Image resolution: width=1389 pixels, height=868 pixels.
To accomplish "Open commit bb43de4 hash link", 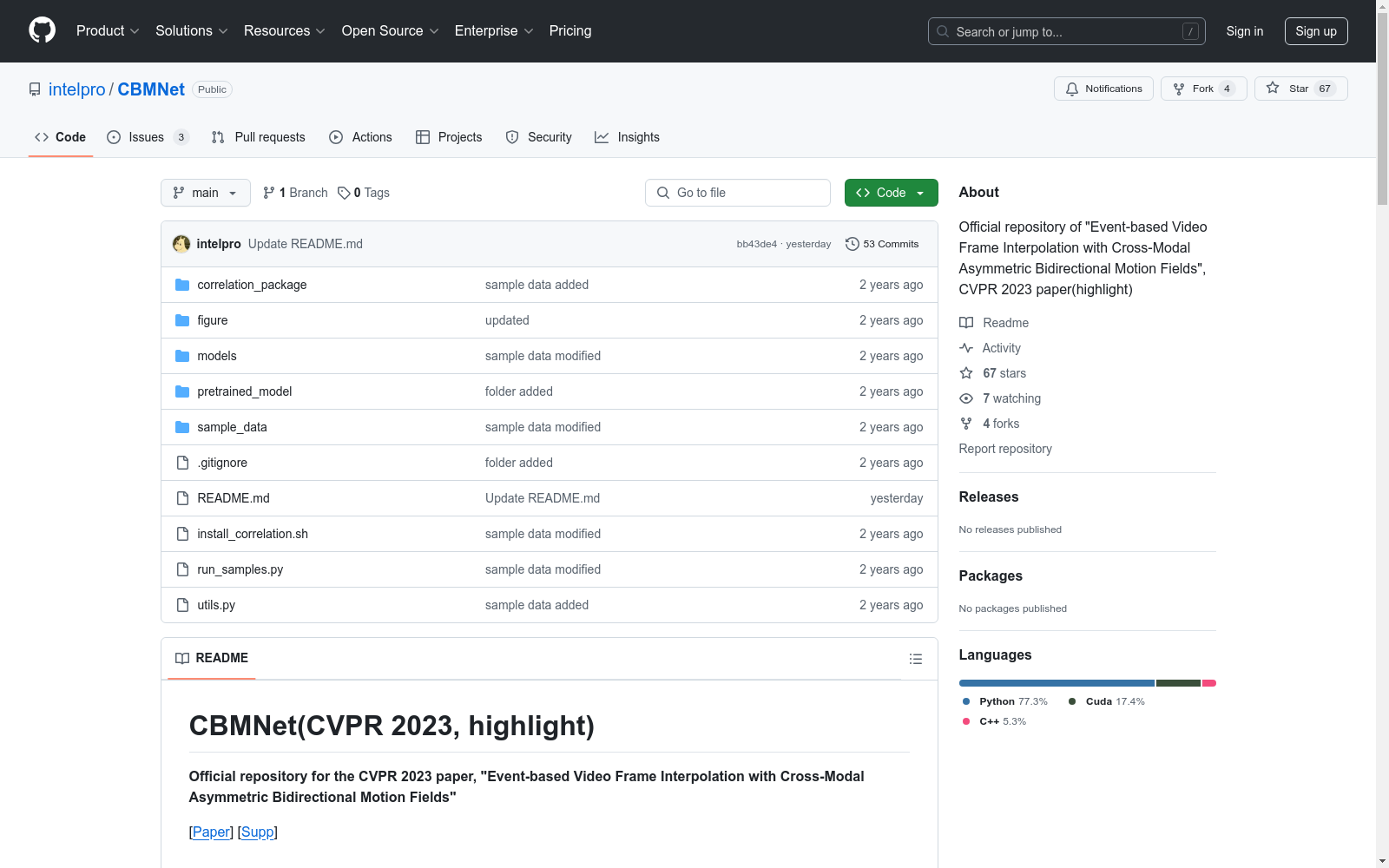I will 757,244.
